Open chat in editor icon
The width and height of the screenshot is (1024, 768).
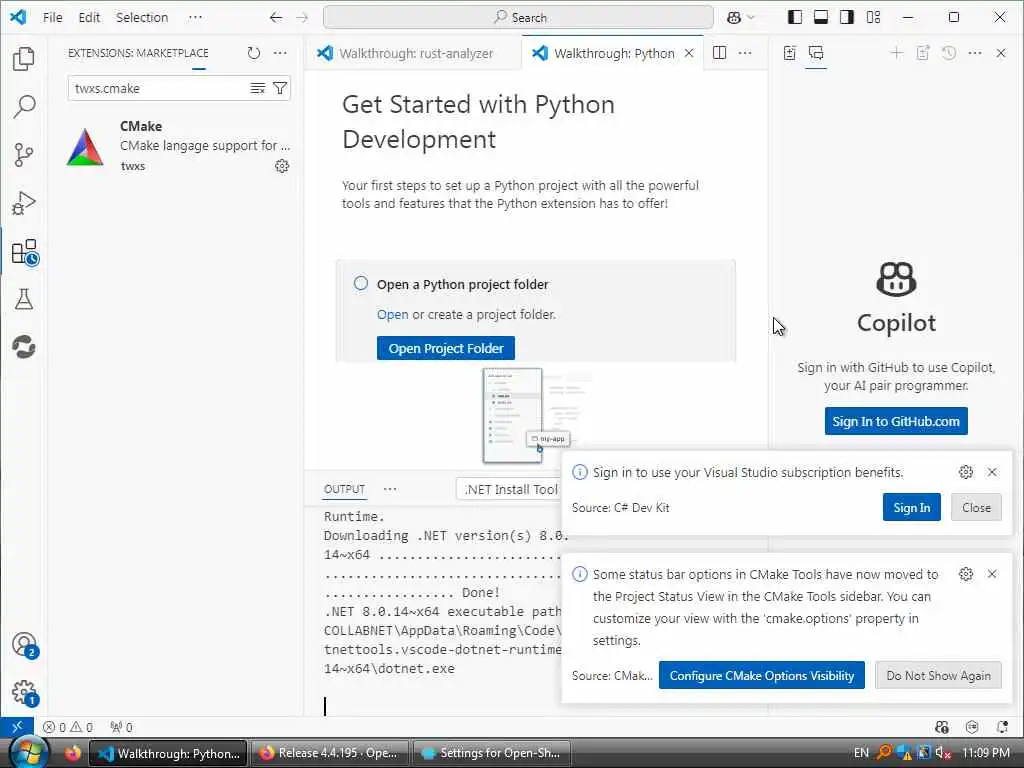coord(922,53)
